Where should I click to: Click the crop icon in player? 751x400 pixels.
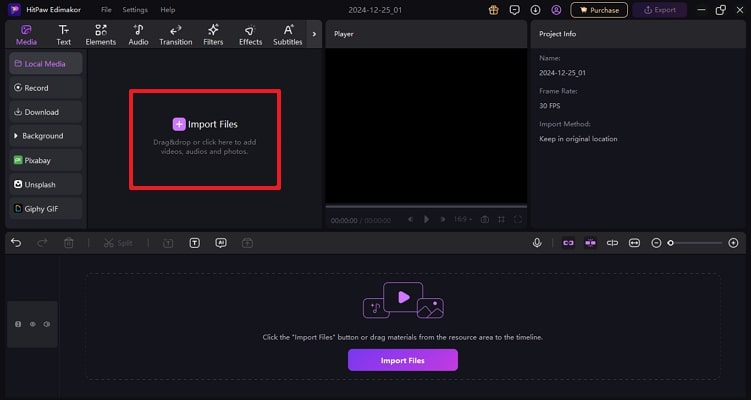click(501, 219)
